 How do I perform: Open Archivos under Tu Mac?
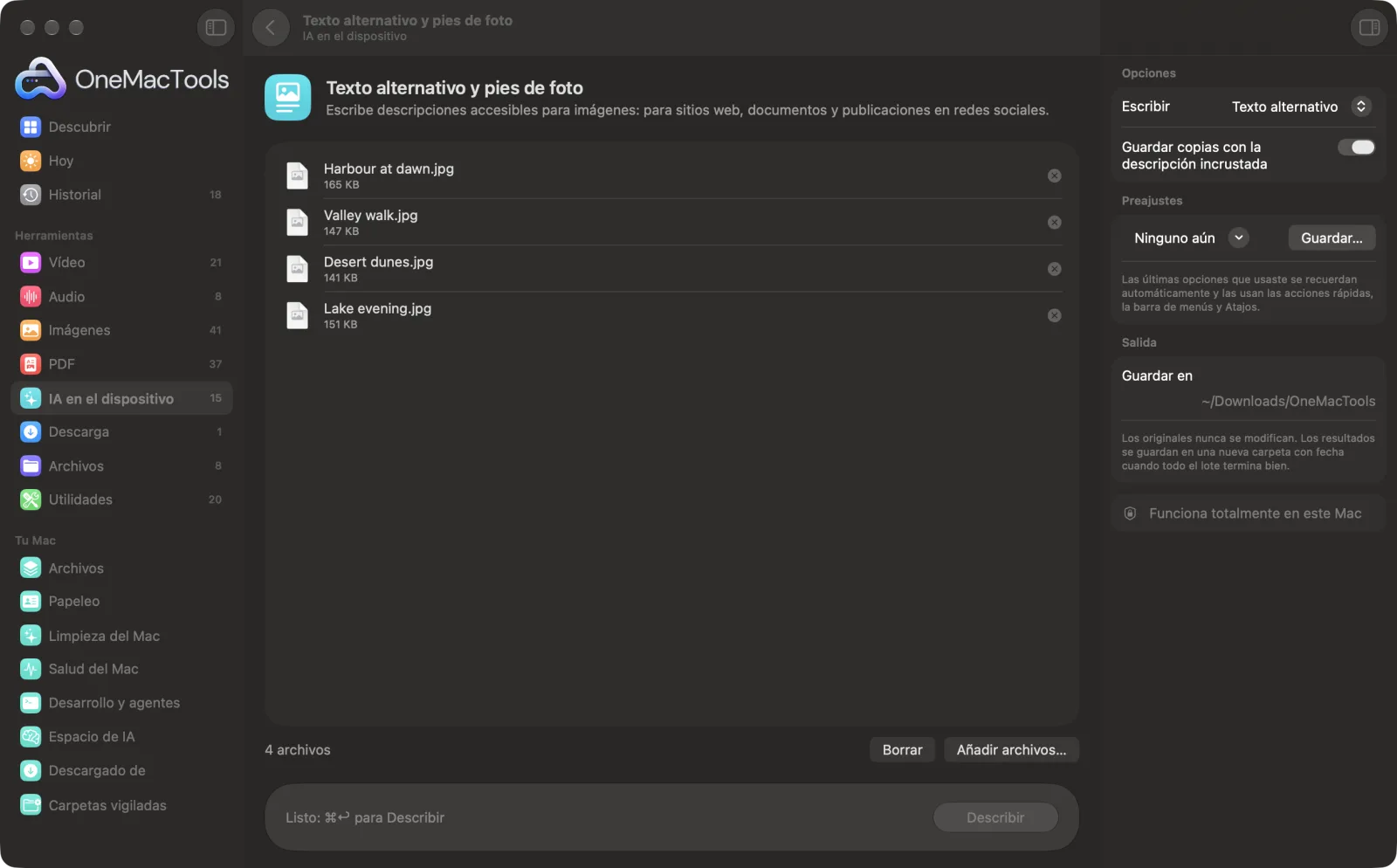pyautogui.click(x=121, y=568)
